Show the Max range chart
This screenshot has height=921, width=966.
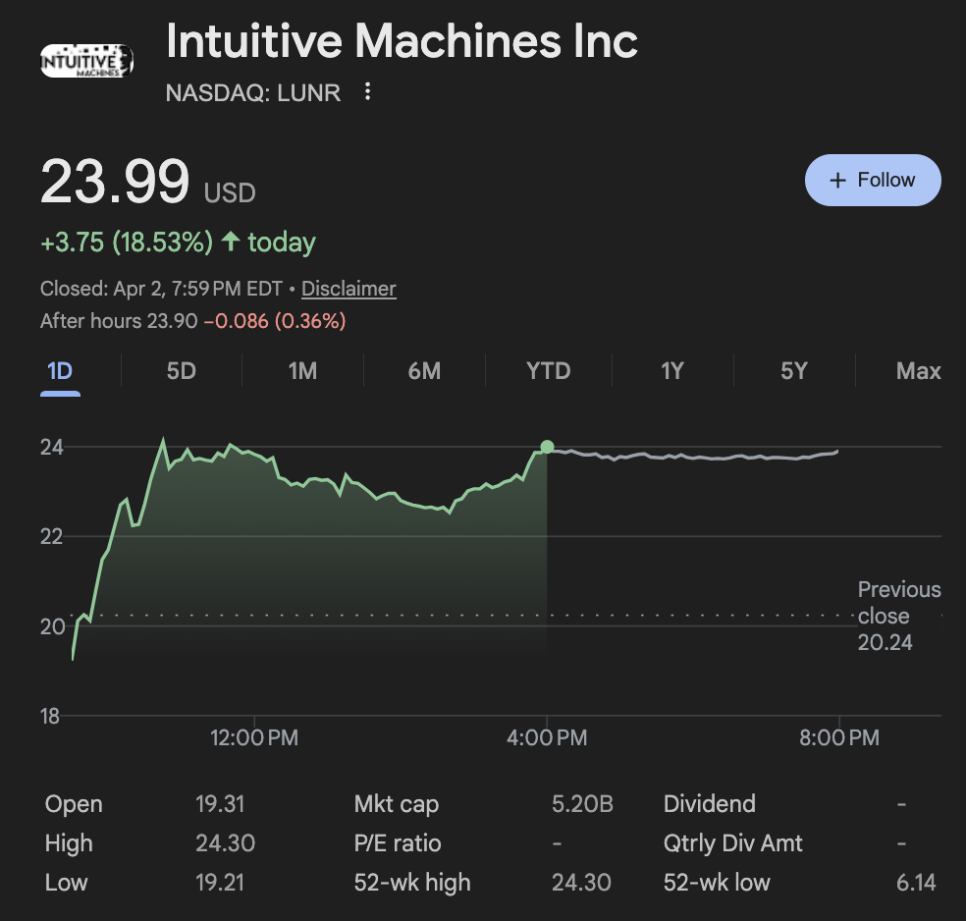[x=918, y=371]
